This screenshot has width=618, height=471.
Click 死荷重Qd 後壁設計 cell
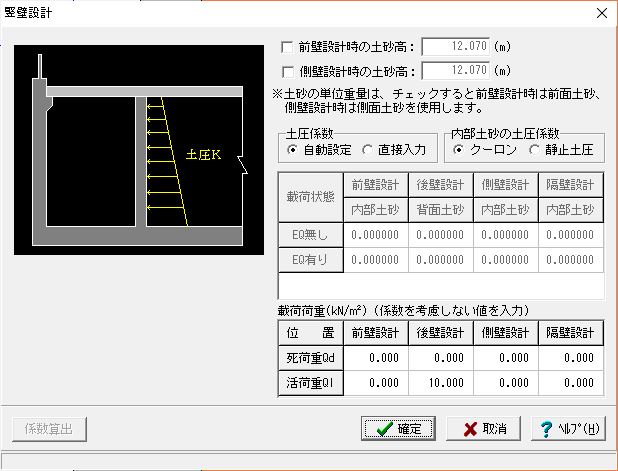point(441,358)
